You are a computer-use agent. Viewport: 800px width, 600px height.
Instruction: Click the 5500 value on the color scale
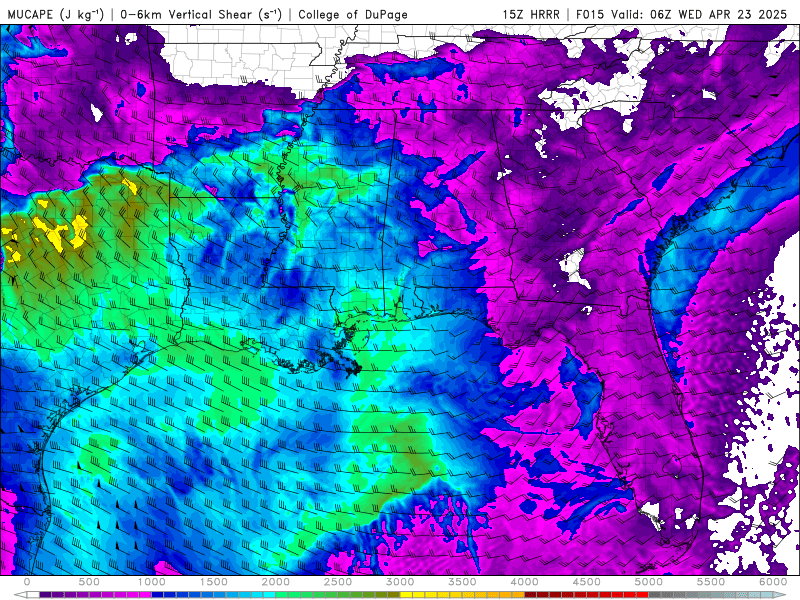[x=711, y=582]
